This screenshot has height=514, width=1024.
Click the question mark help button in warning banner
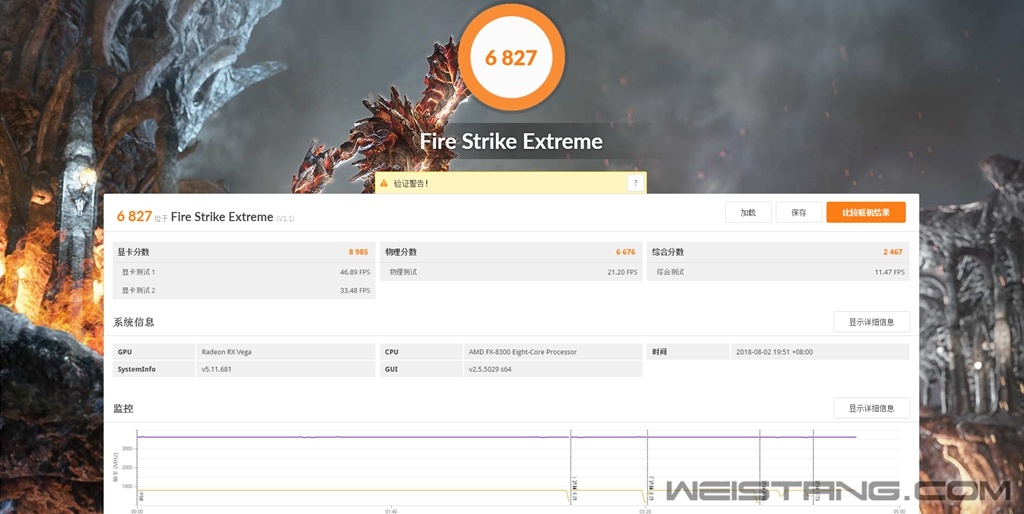pyautogui.click(x=635, y=183)
